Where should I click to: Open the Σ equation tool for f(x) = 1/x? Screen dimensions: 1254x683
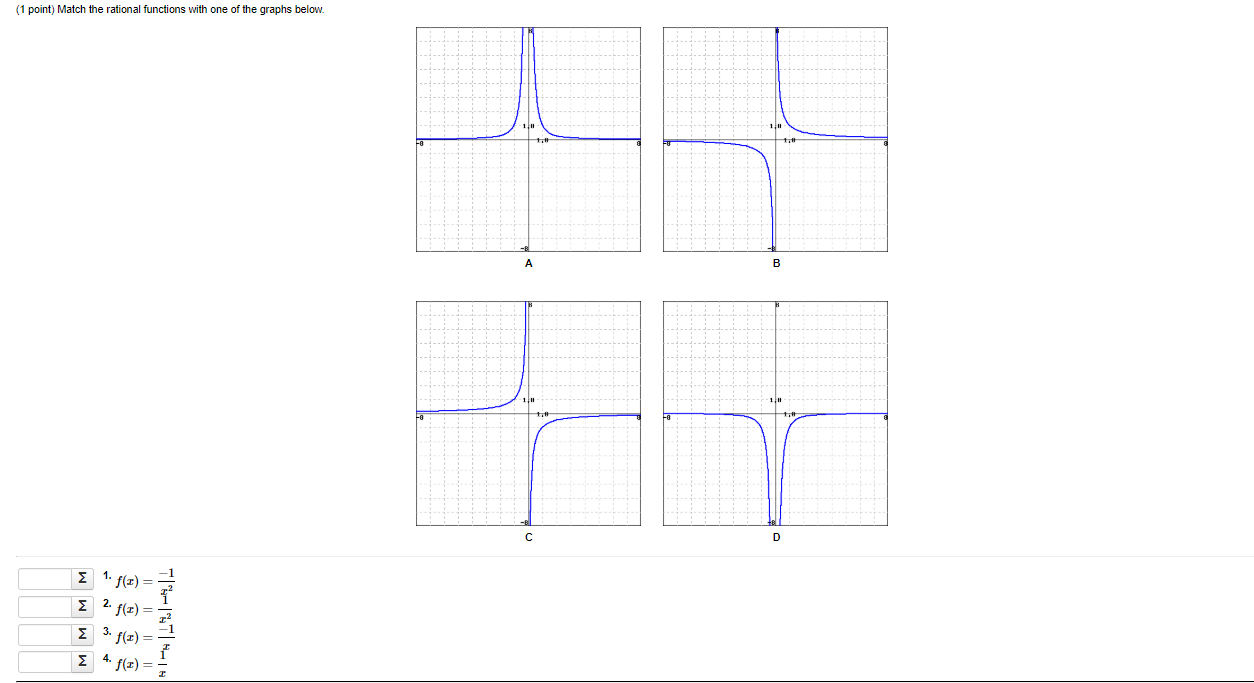[82, 661]
